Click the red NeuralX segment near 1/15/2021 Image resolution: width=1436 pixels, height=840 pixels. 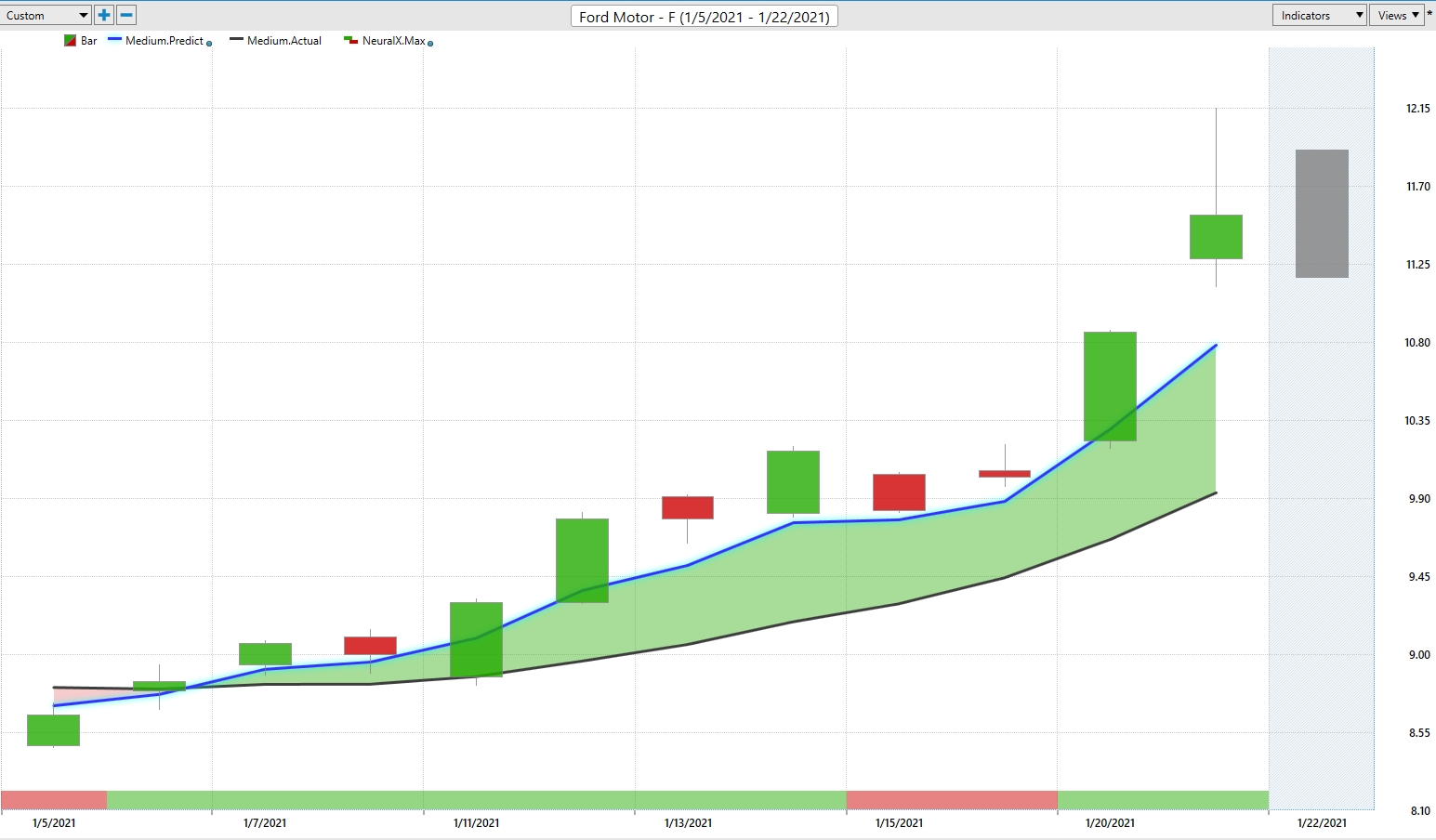click(x=952, y=800)
